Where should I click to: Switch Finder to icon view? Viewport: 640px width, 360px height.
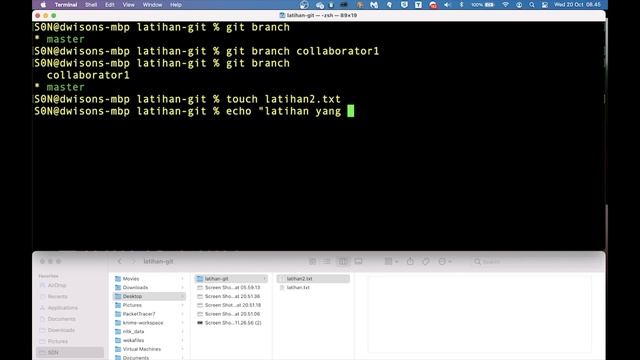313,261
